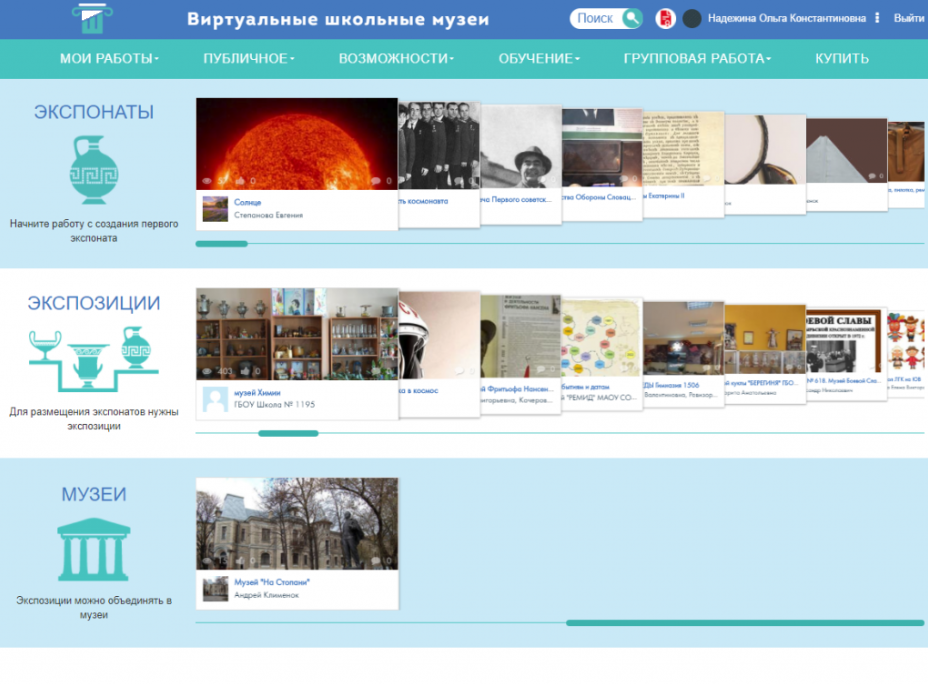928x684 pixels.
Task: Open the red PDF document icon
Action: [665, 18]
